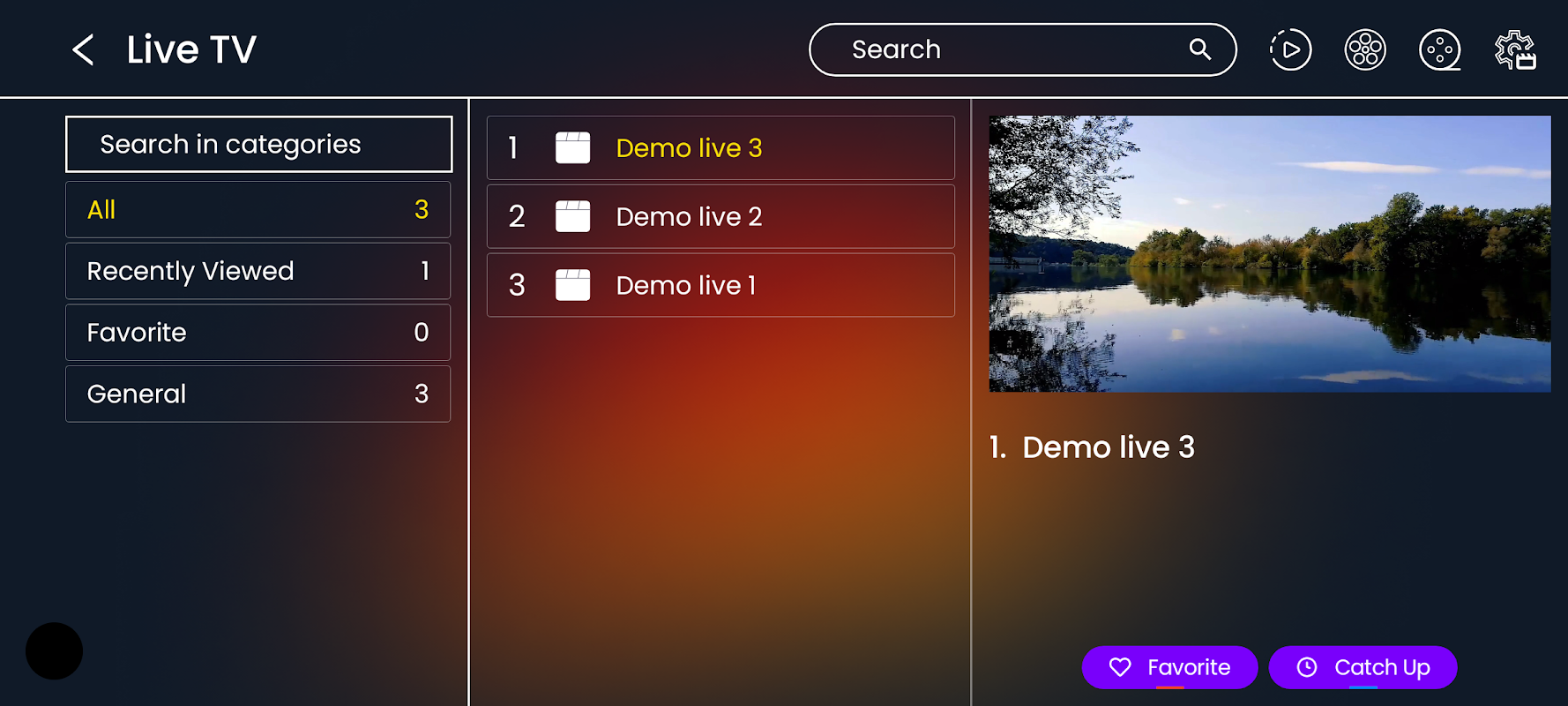Play channel Demo live 1
Screen dimensions: 1568x706
click(721, 285)
